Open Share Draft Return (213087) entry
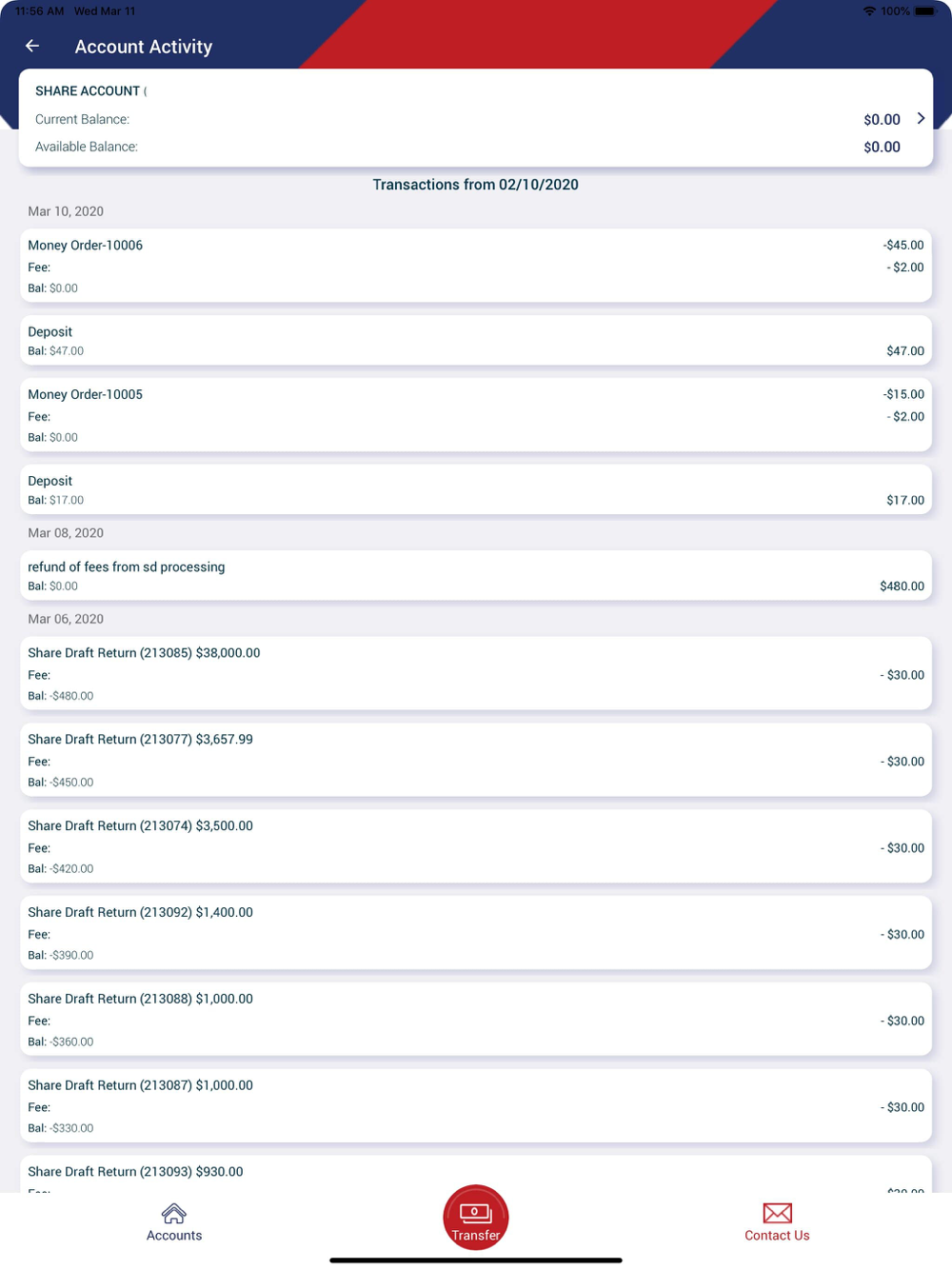Screen dimensions: 952x1270 pyautogui.click(x=476, y=1106)
